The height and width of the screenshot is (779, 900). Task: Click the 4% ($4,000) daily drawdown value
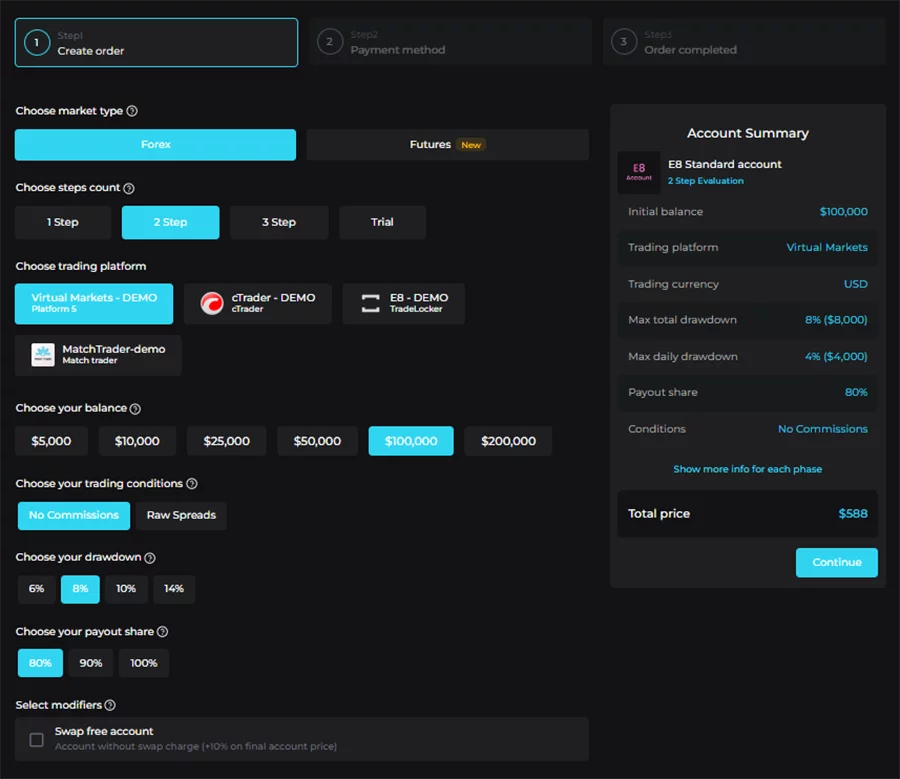(x=836, y=356)
